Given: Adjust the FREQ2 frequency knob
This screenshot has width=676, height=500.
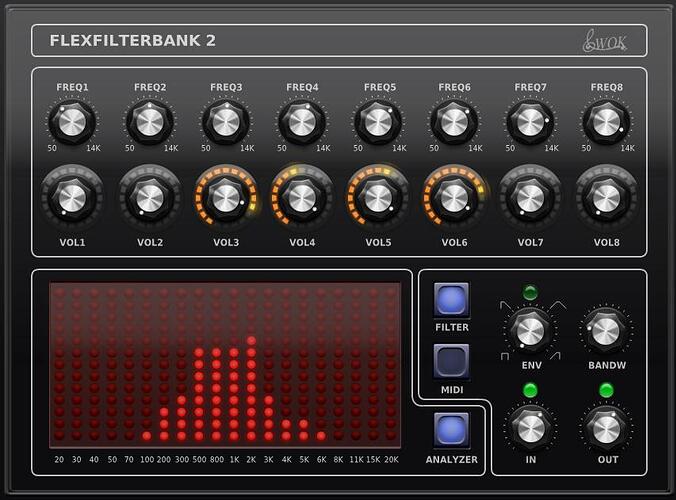Looking at the screenshot, I should click(150, 122).
